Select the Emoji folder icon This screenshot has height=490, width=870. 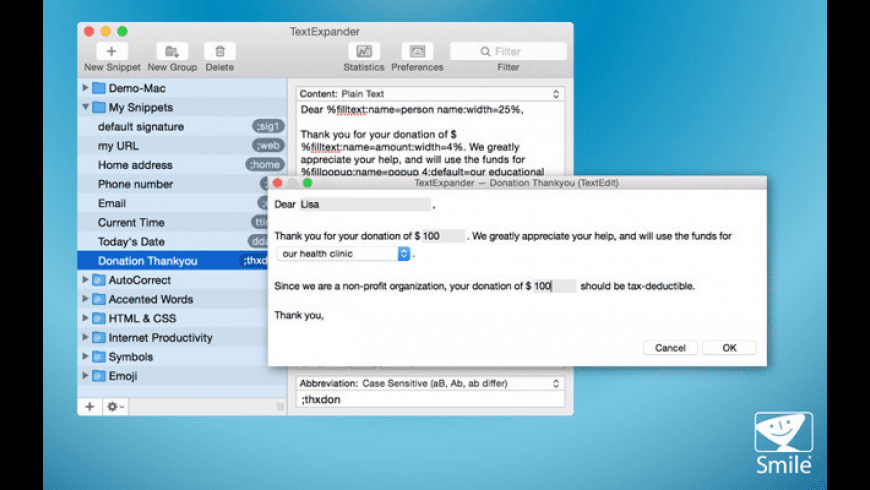point(99,376)
